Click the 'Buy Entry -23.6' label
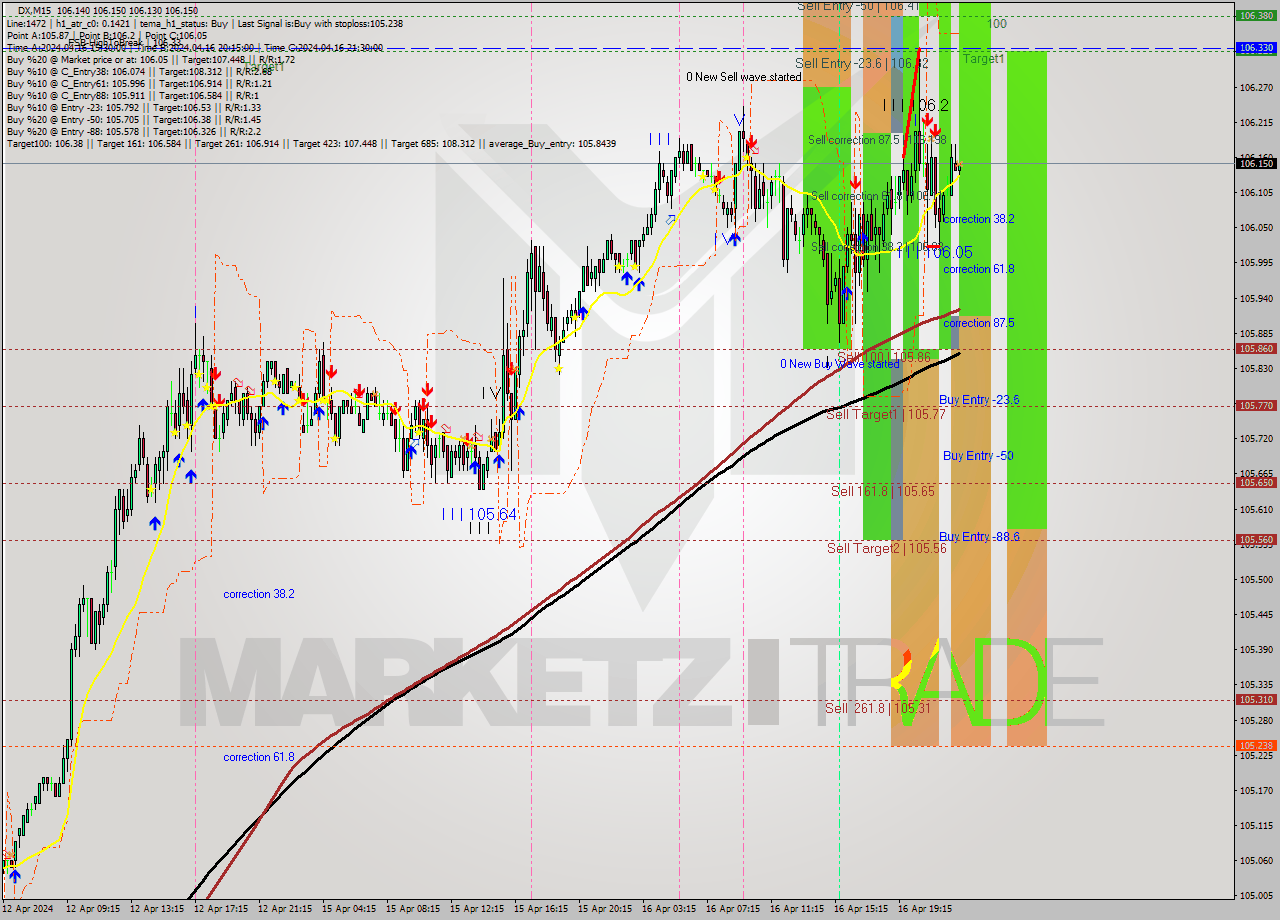The image size is (1280, 920). point(979,400)
